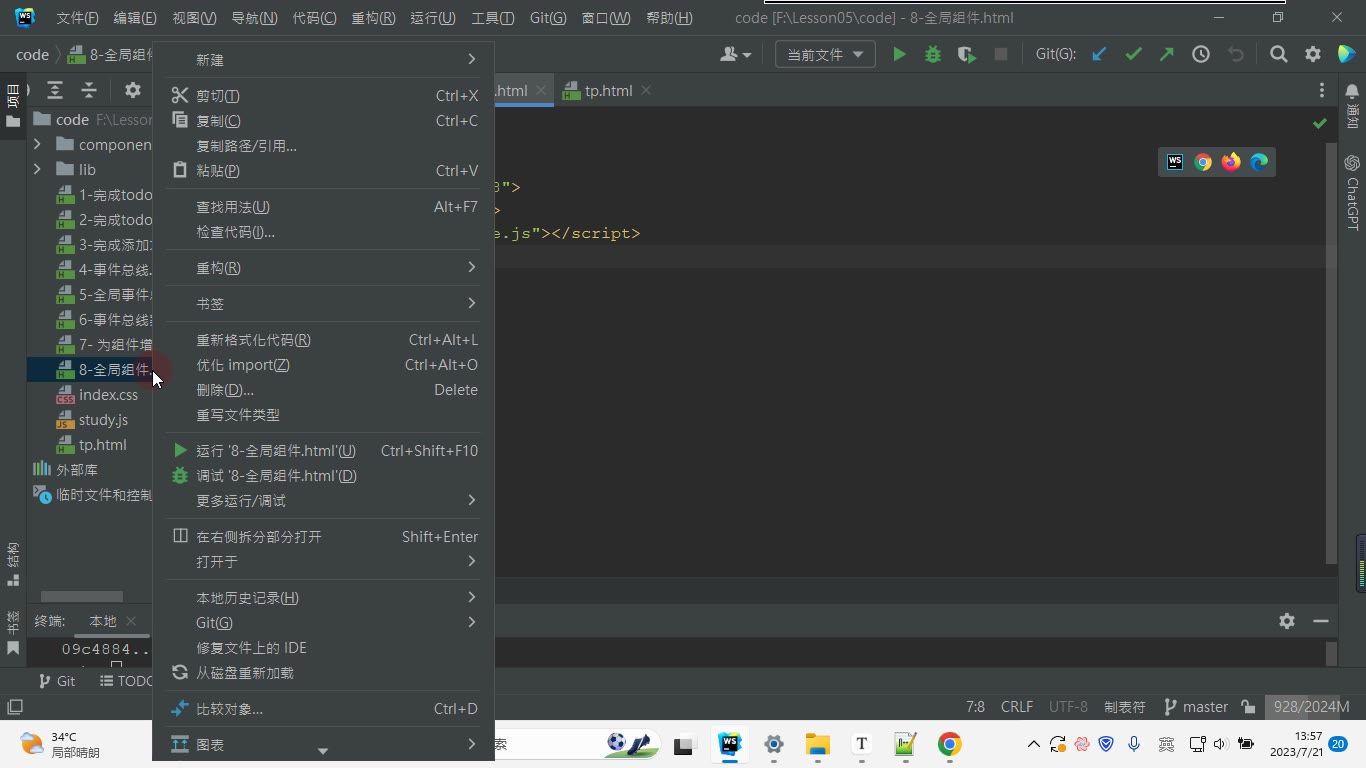Open in Firefox from browser popup

1231,162
